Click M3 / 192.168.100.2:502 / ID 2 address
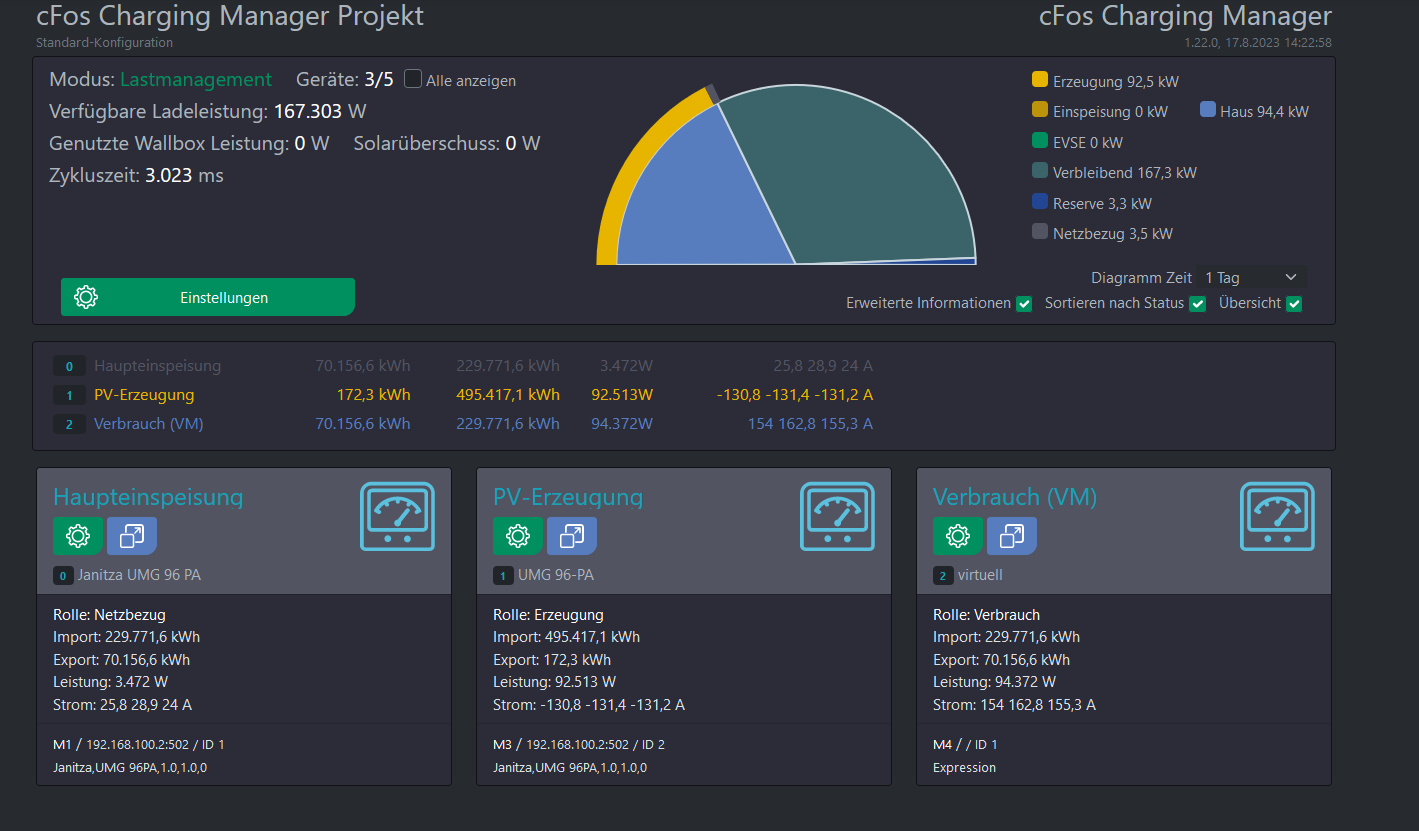Viewport: 1419px width, 831px height. [x=578, y=745]
